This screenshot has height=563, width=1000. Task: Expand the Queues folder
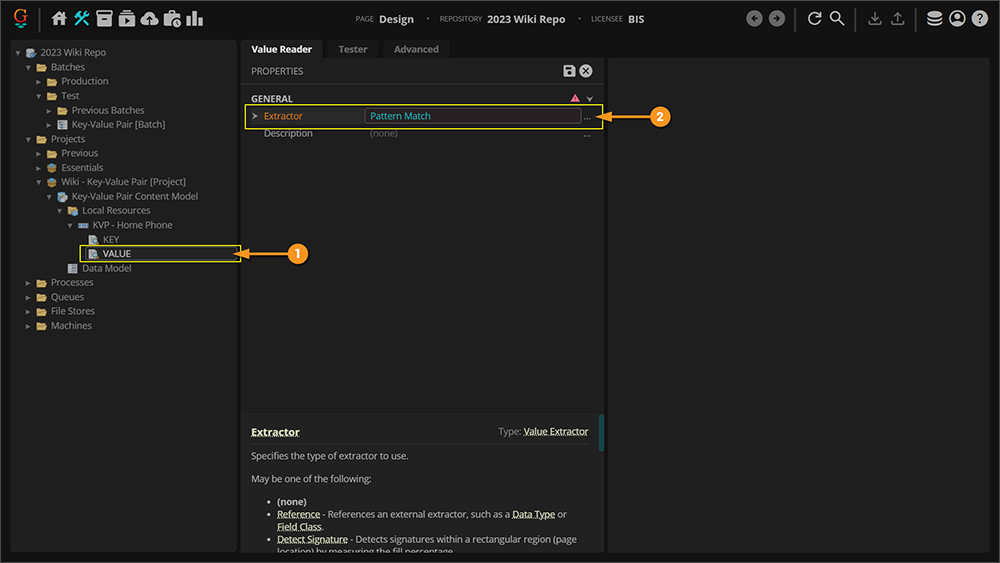(28, 297)
